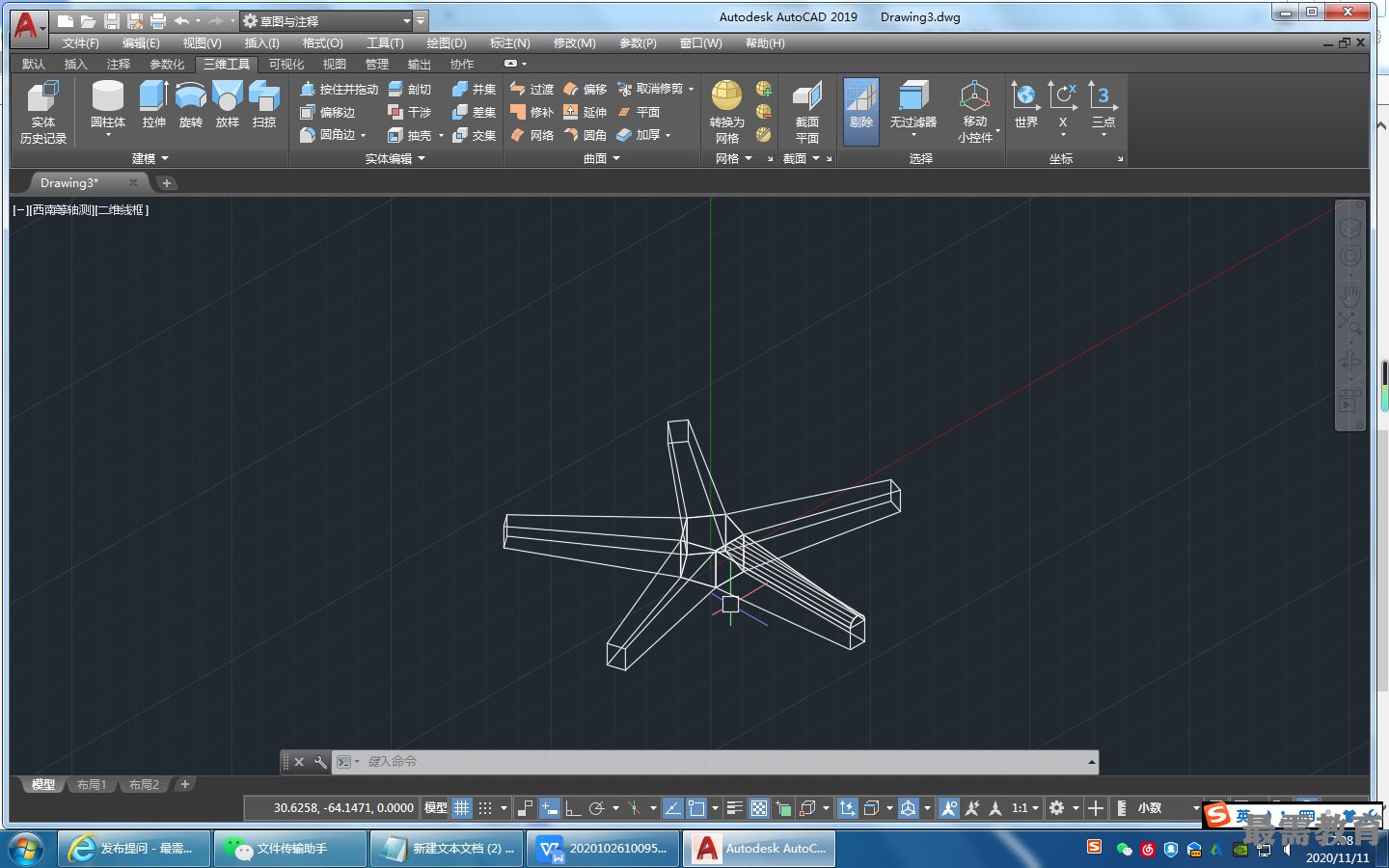This screenshot has width=1389, height=868.
Task: Toggle grid display in status bar
Action: coord(462,808)
